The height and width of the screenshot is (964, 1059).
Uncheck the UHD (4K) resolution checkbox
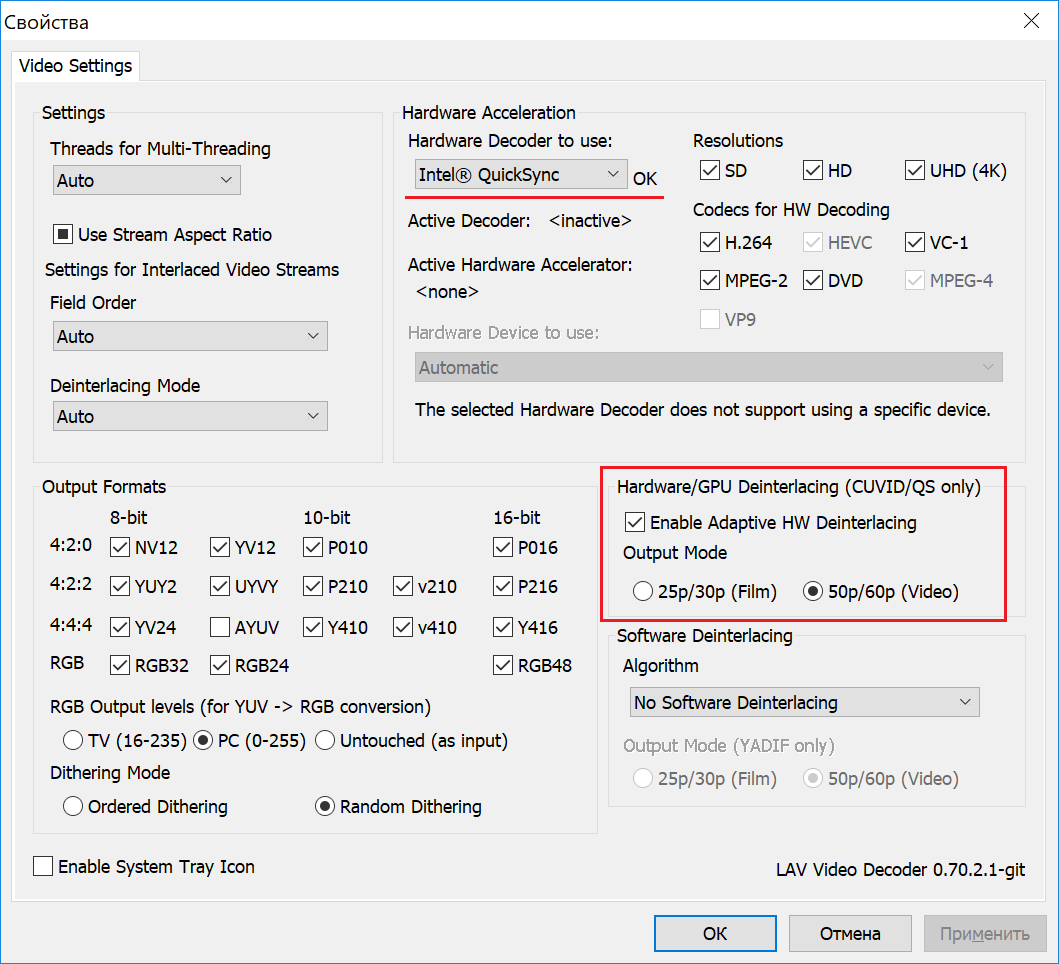[x=915, y=171]
